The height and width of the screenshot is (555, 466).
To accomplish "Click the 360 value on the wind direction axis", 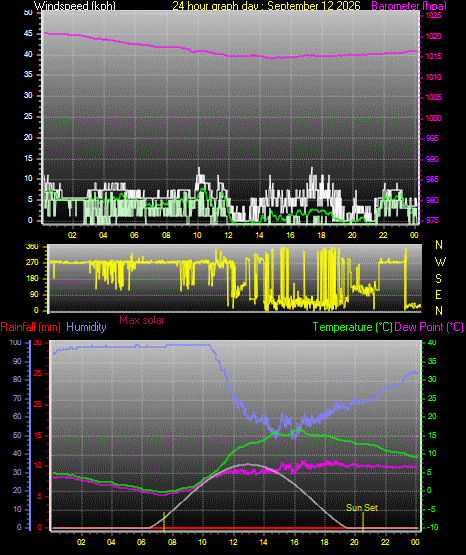I will 32,247.
